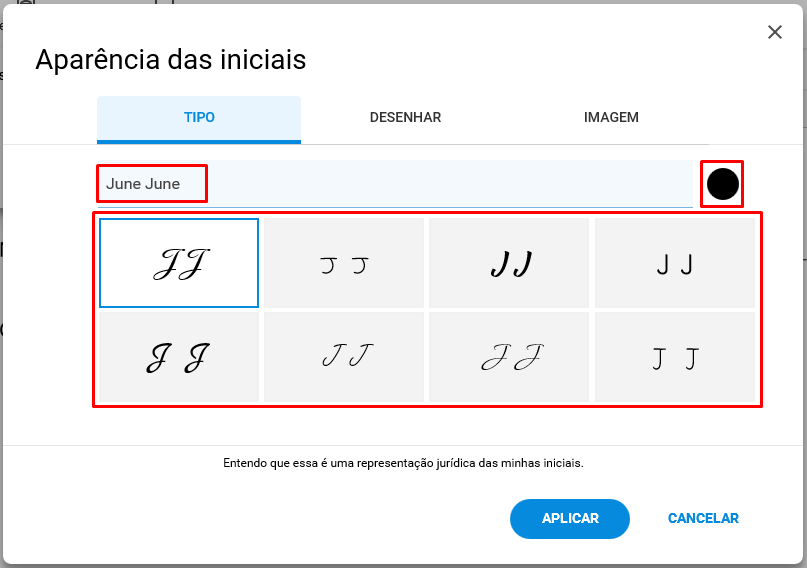Click the legal representation disclaimer text
The width and height of the screenshot is (807, 568).
(404, 463)
